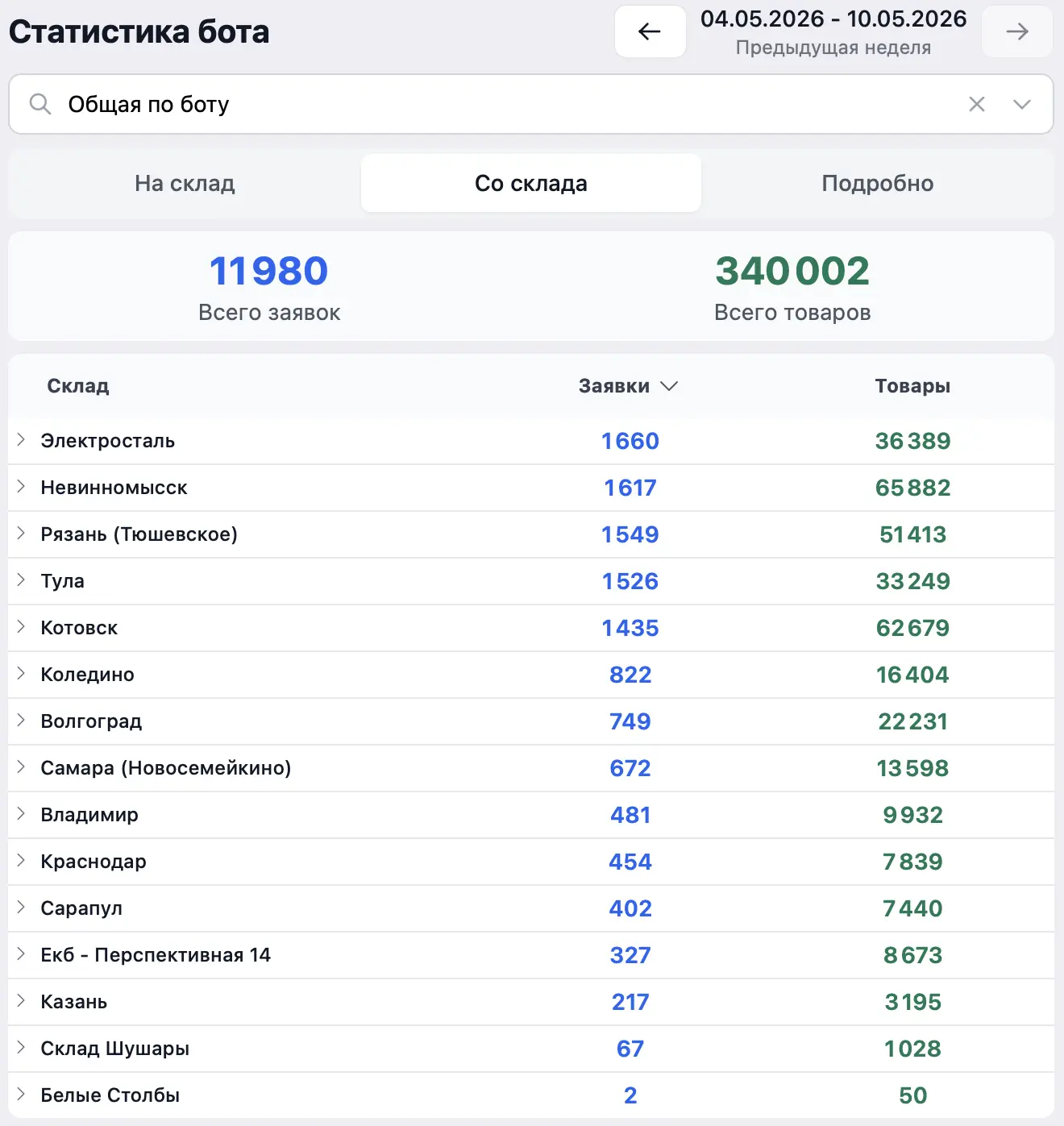Screen dimensions: 1064x1126
Task: Click goods count 62679
Action: point(912,628)
